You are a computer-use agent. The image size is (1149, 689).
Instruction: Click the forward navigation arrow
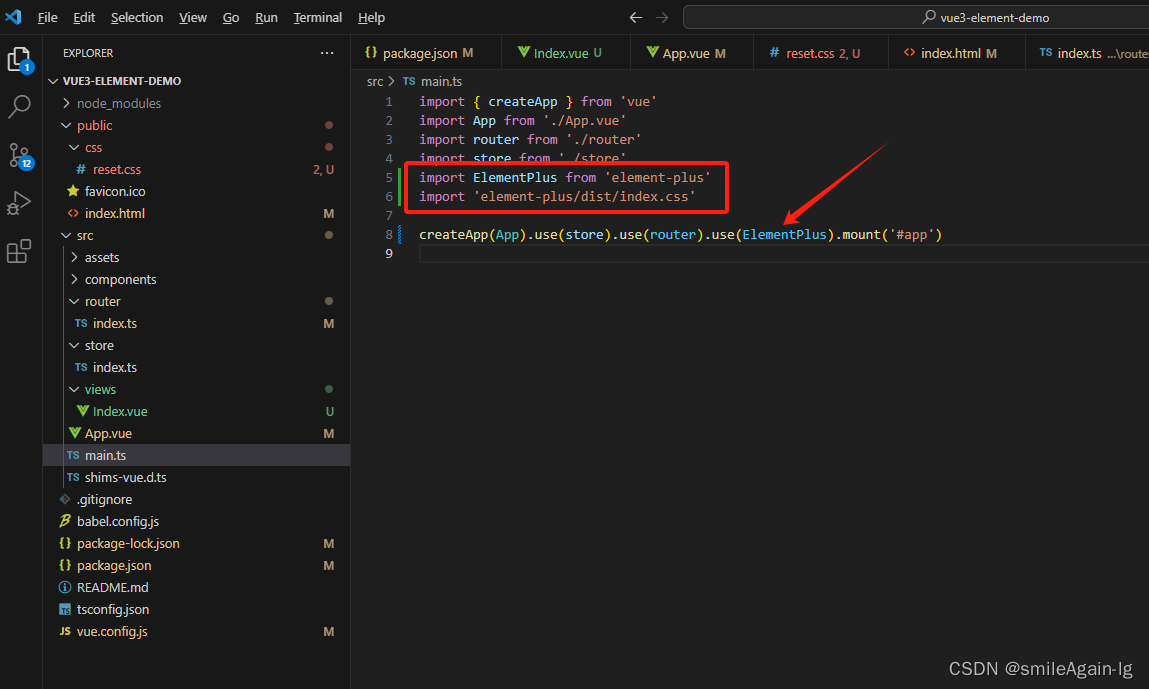(662, 18)
